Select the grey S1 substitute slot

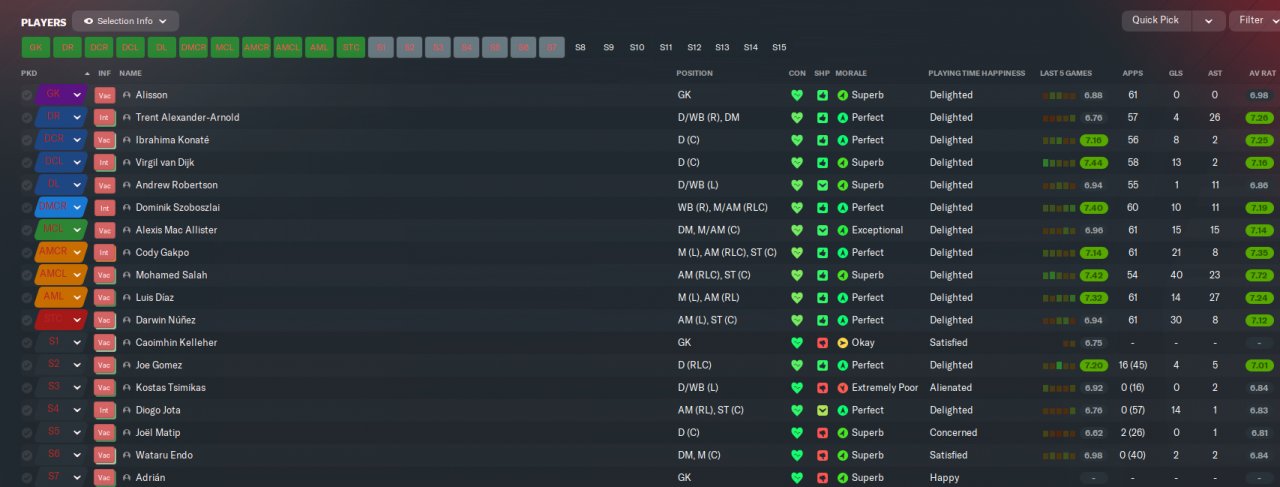pos(380,47)
